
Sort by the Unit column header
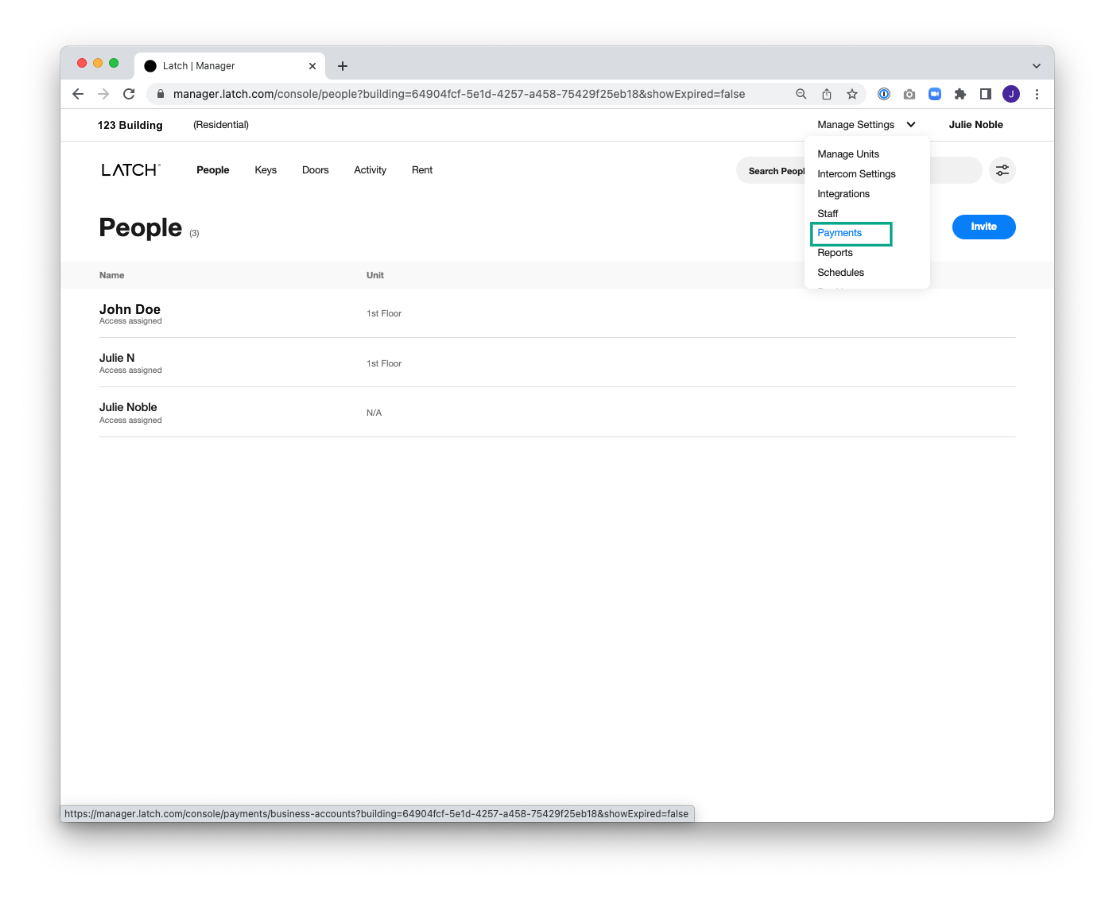tap(375, 275)
